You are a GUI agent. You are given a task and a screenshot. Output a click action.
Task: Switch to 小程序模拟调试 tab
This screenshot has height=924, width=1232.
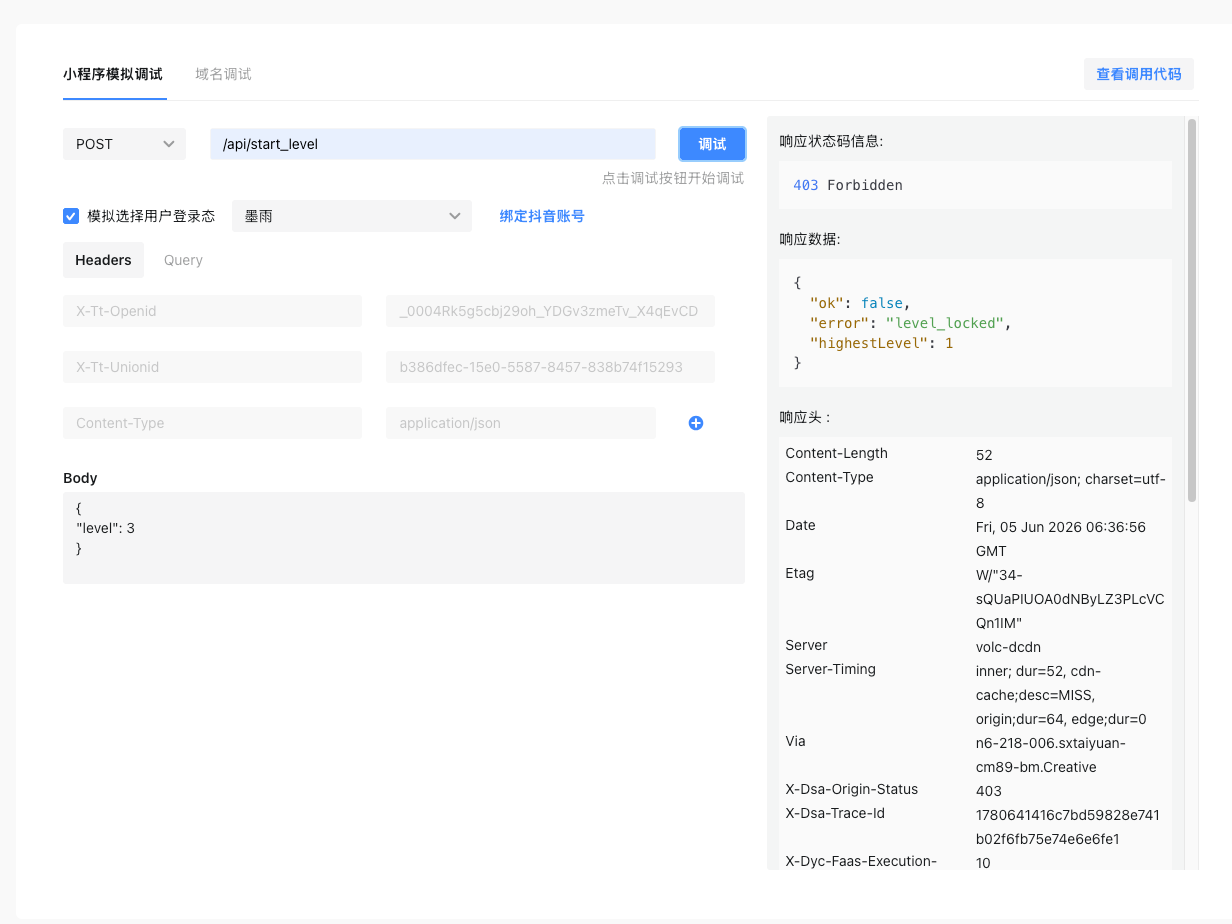[113, 74]
